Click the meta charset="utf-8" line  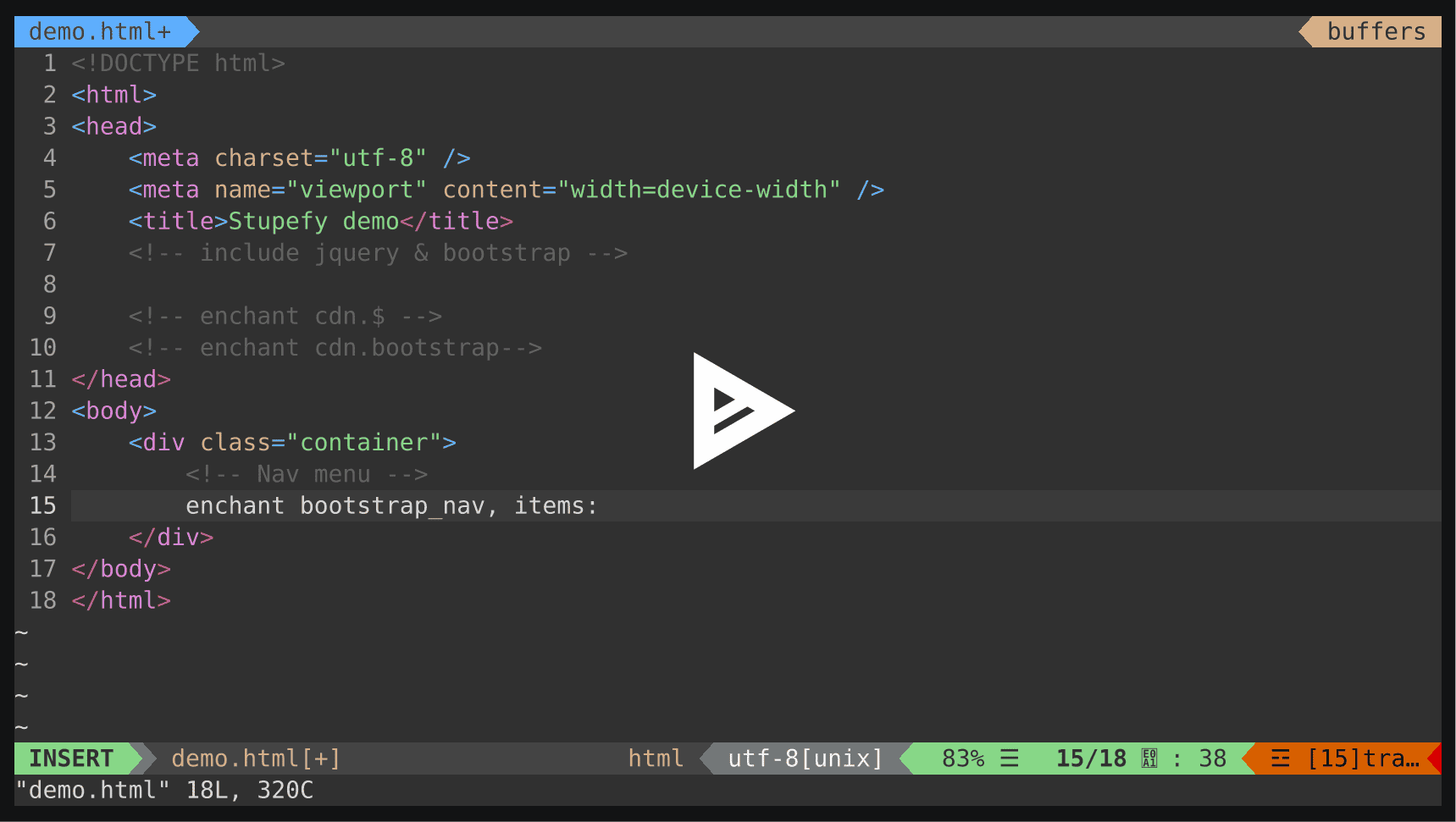[299, 158]
